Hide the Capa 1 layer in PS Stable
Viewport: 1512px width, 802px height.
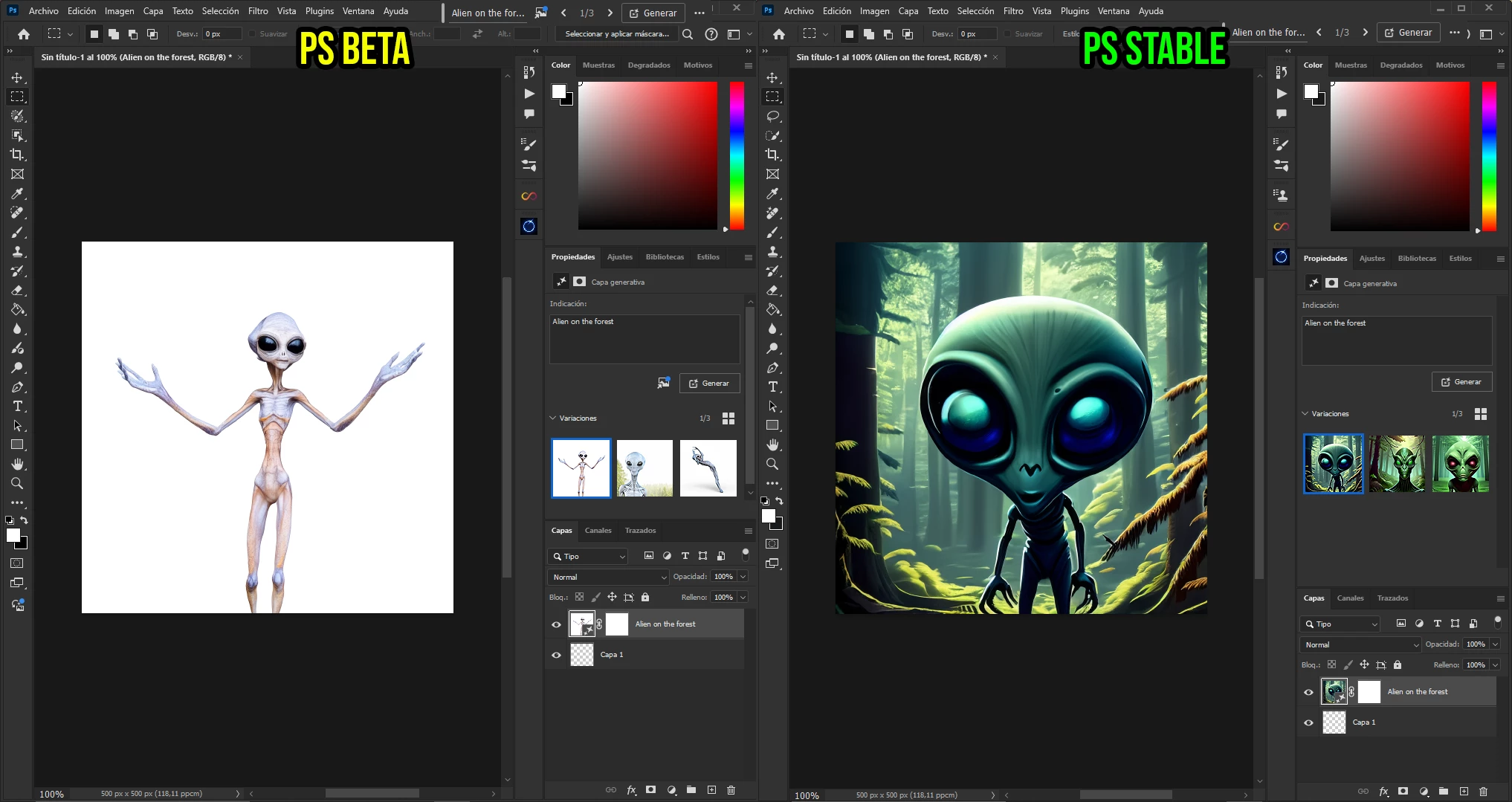point(1308,722)
